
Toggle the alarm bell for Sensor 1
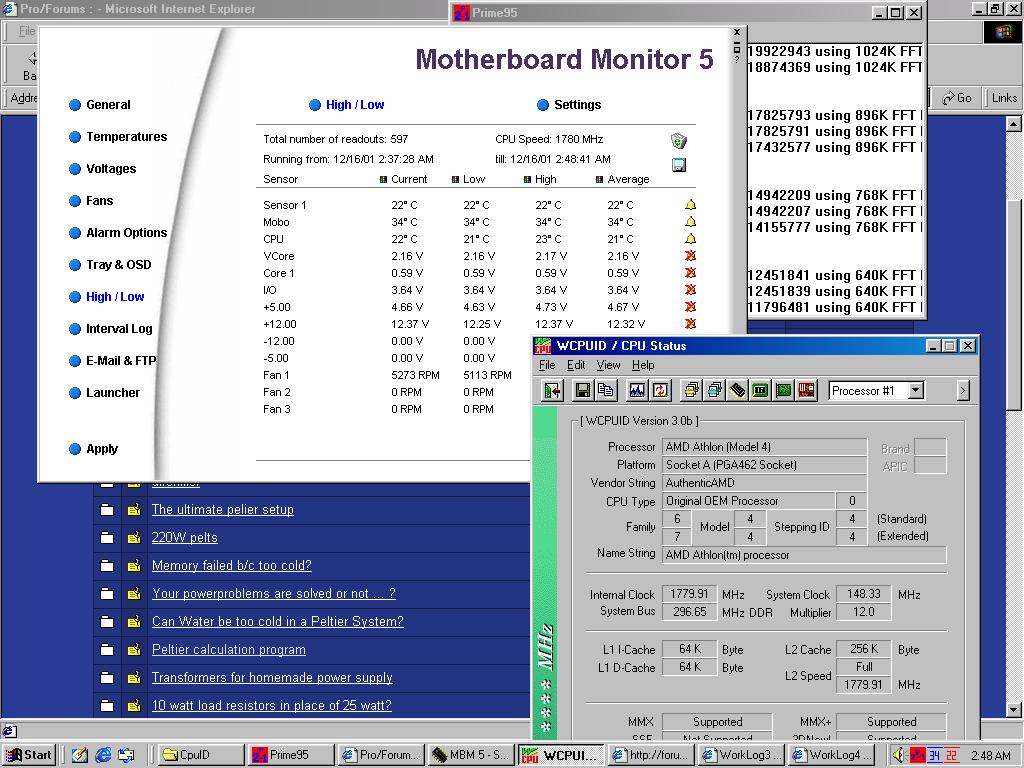(690, 204)
